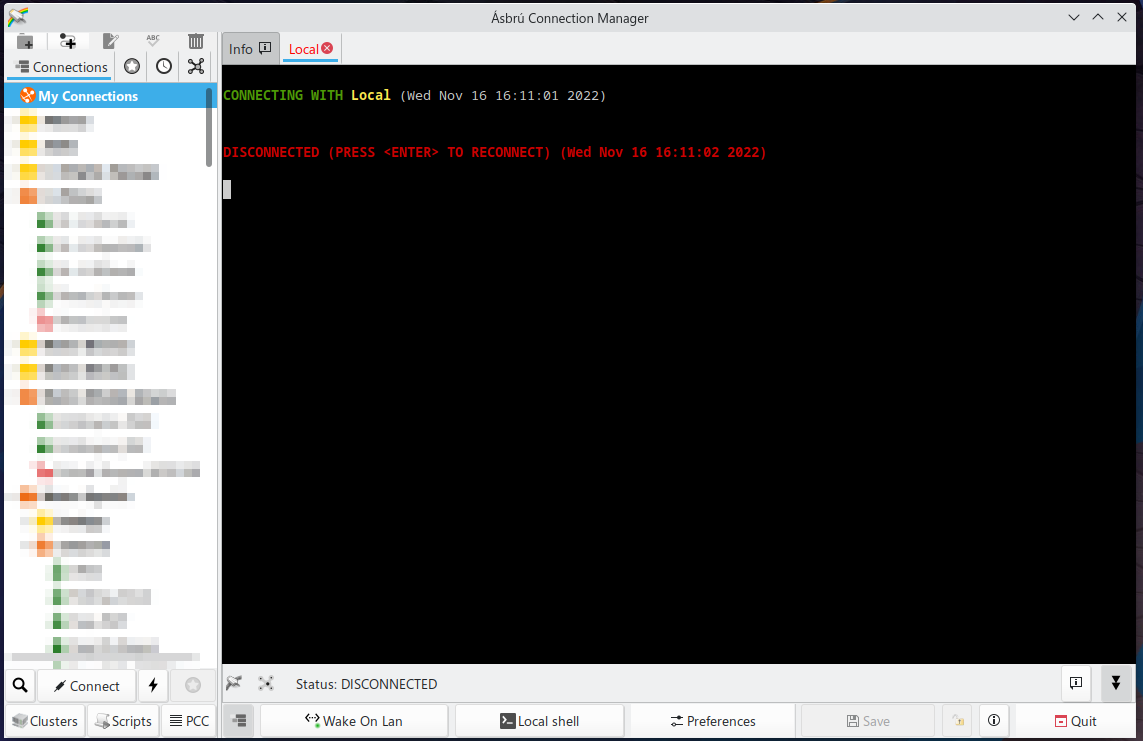Click the Wake On Lan button
The image size is (1143, 741).
[x=354, y=721]
